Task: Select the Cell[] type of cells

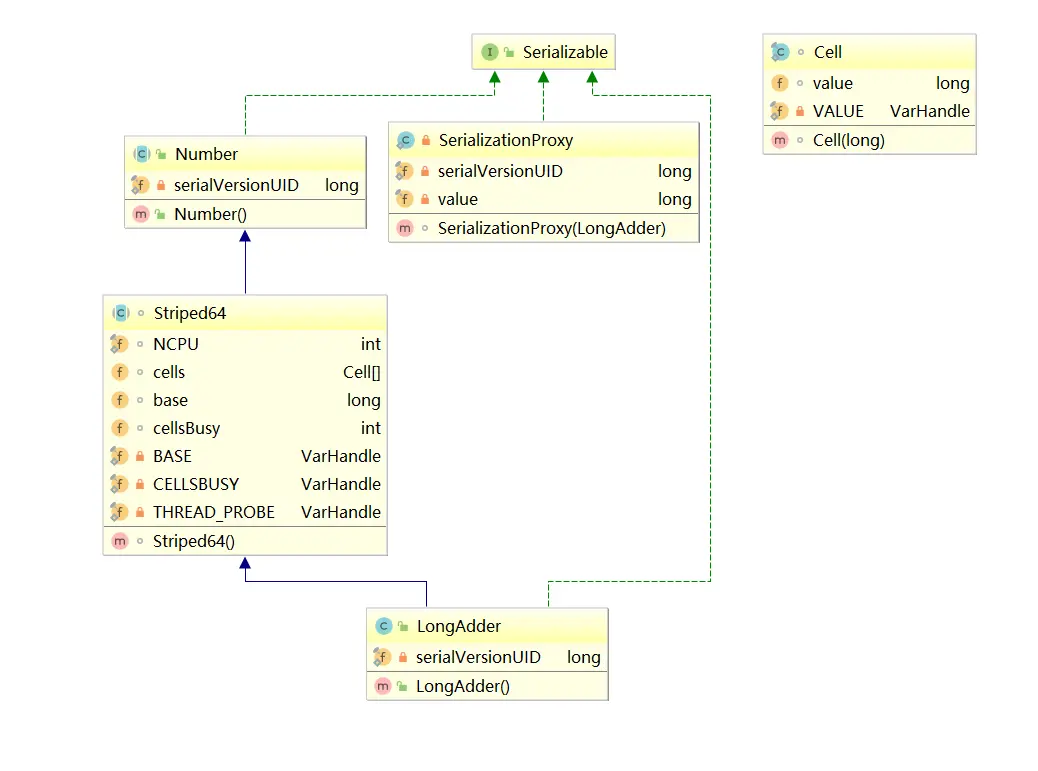Action: [x=361, y=373]
